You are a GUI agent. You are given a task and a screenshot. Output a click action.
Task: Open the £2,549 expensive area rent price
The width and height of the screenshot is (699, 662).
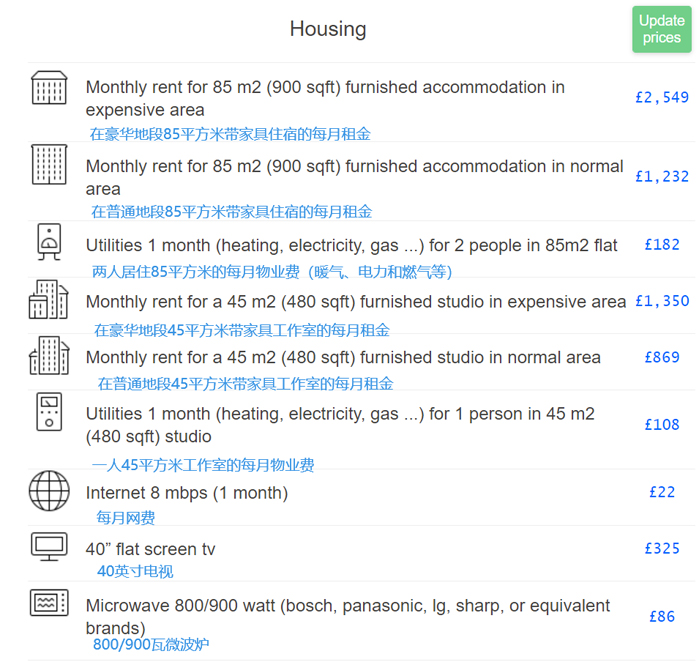[662, 98]
